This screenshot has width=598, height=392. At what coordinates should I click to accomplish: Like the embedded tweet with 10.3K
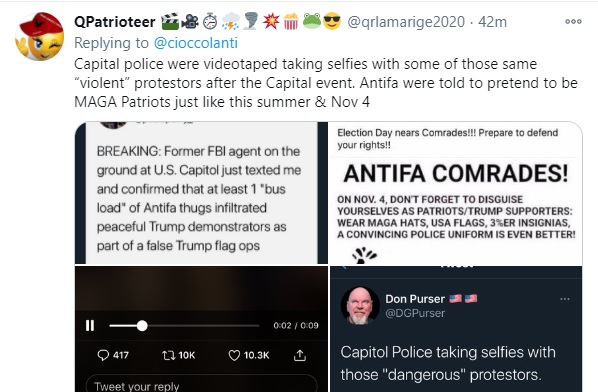[249, 355]
